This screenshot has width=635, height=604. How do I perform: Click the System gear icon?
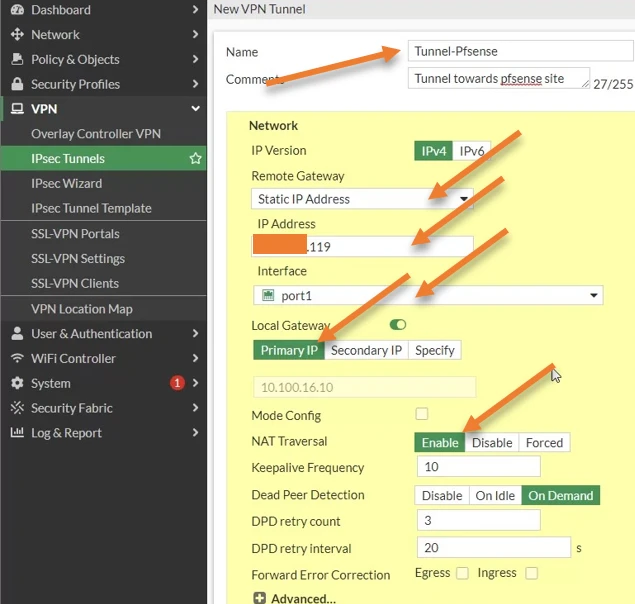pyautogui.click(x=16, y=383)
